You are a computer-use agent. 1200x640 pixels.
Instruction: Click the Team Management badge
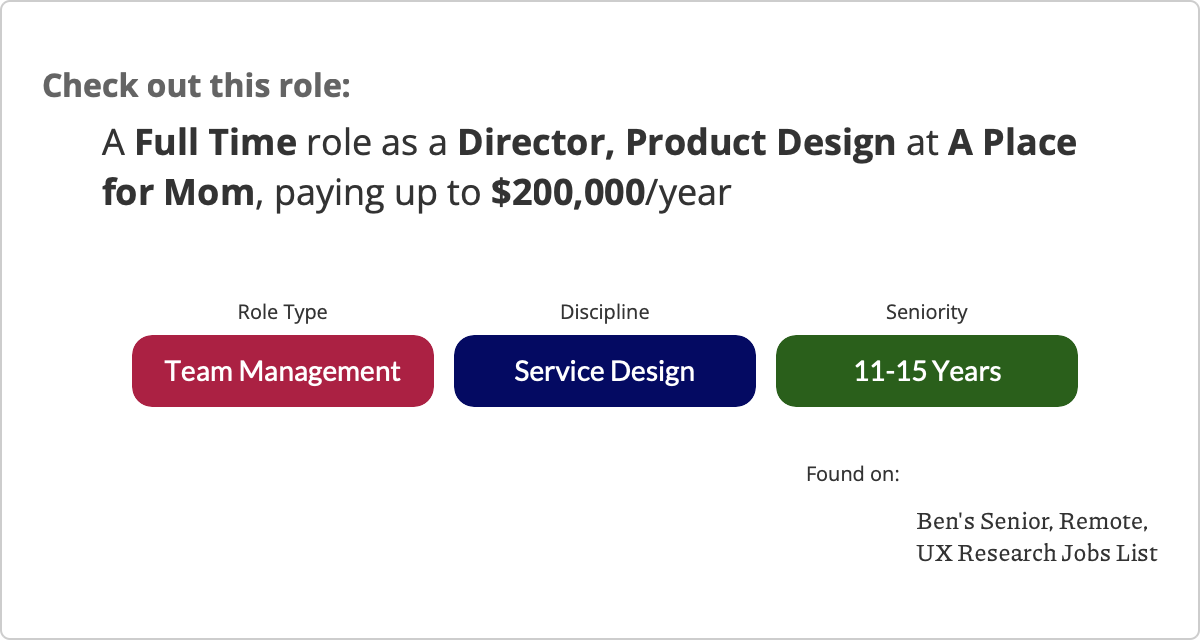tap(283, 371)
